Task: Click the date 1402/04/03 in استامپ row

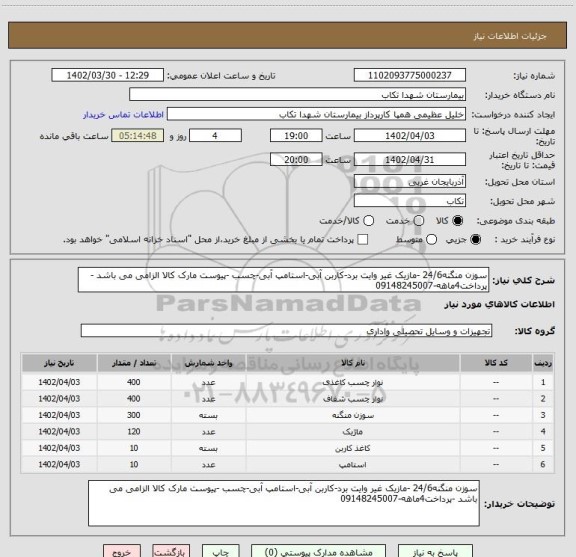Action: [59, 464]
